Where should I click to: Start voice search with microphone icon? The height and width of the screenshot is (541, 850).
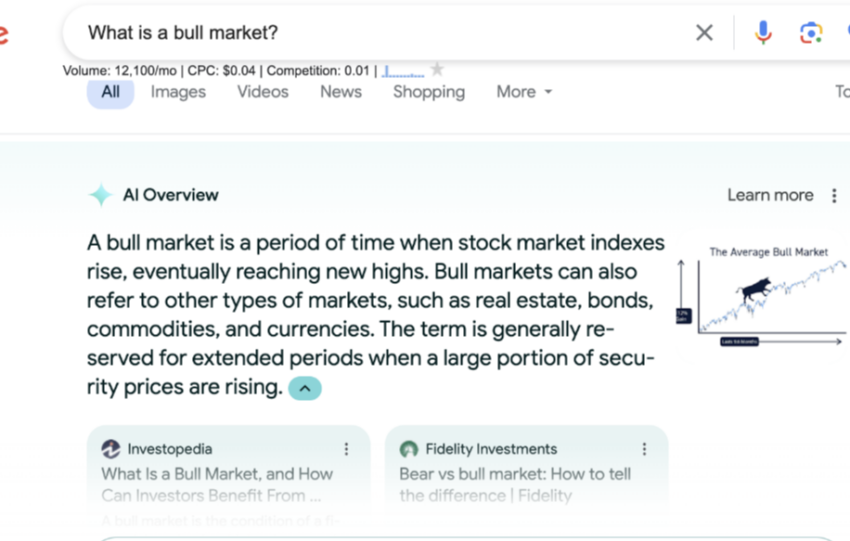click(763, 33)
